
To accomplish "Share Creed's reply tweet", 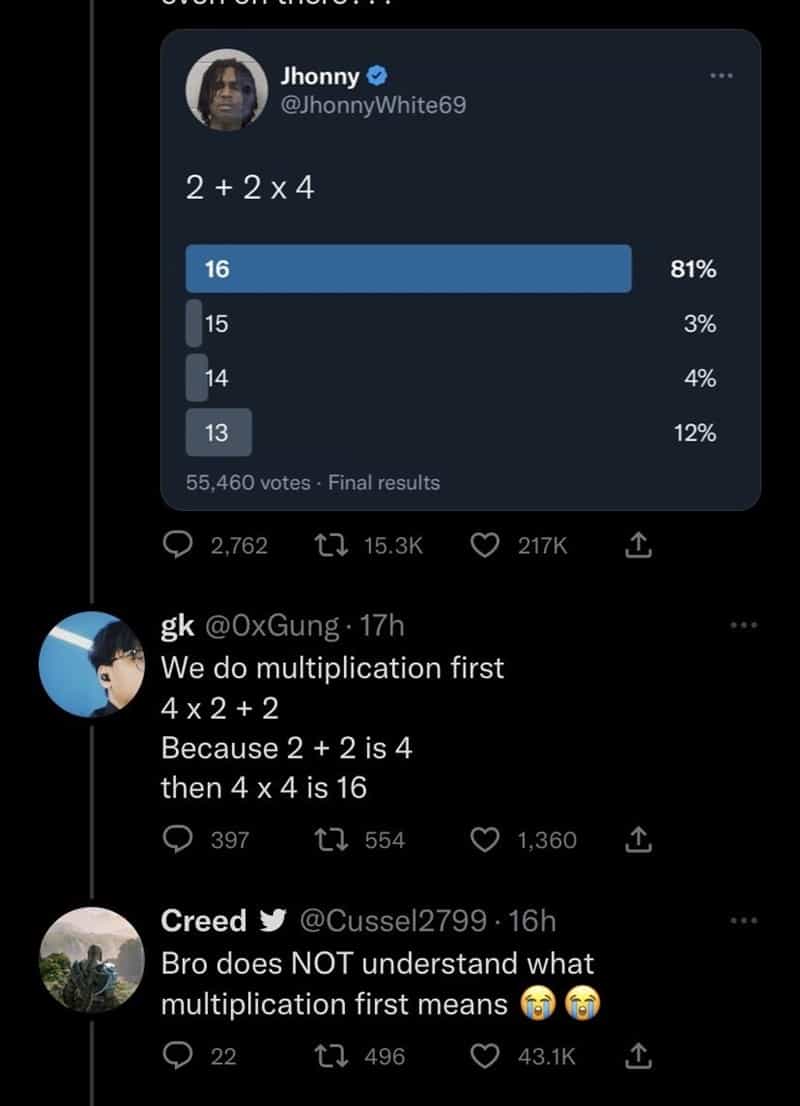I will tap(638, 1056).
